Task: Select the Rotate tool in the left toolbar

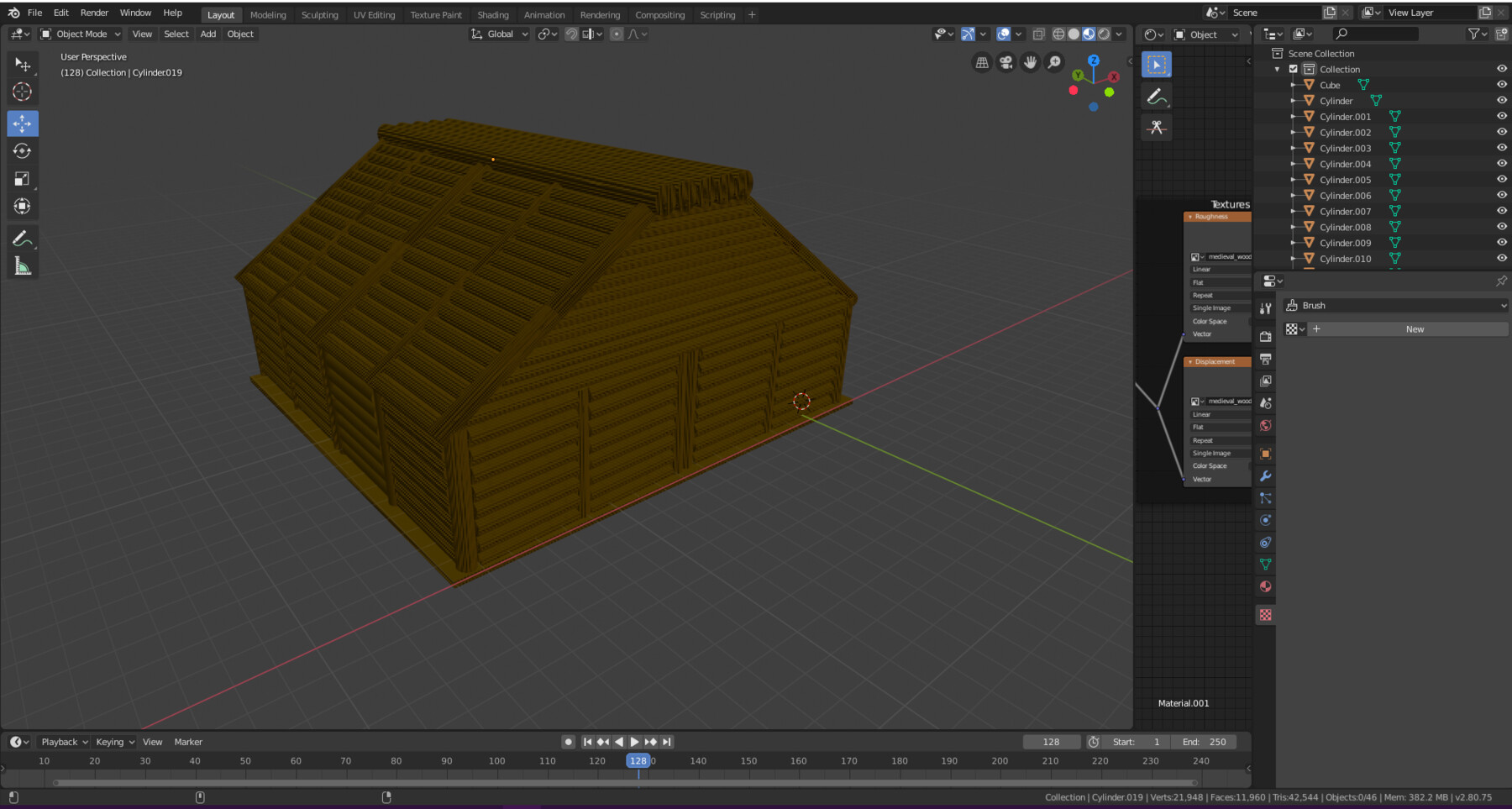Action: click(23, 151)
